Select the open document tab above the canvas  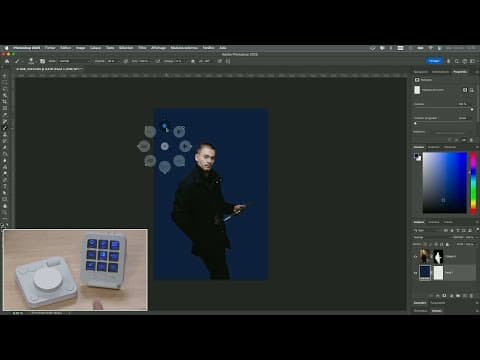(x=49, y=69)
